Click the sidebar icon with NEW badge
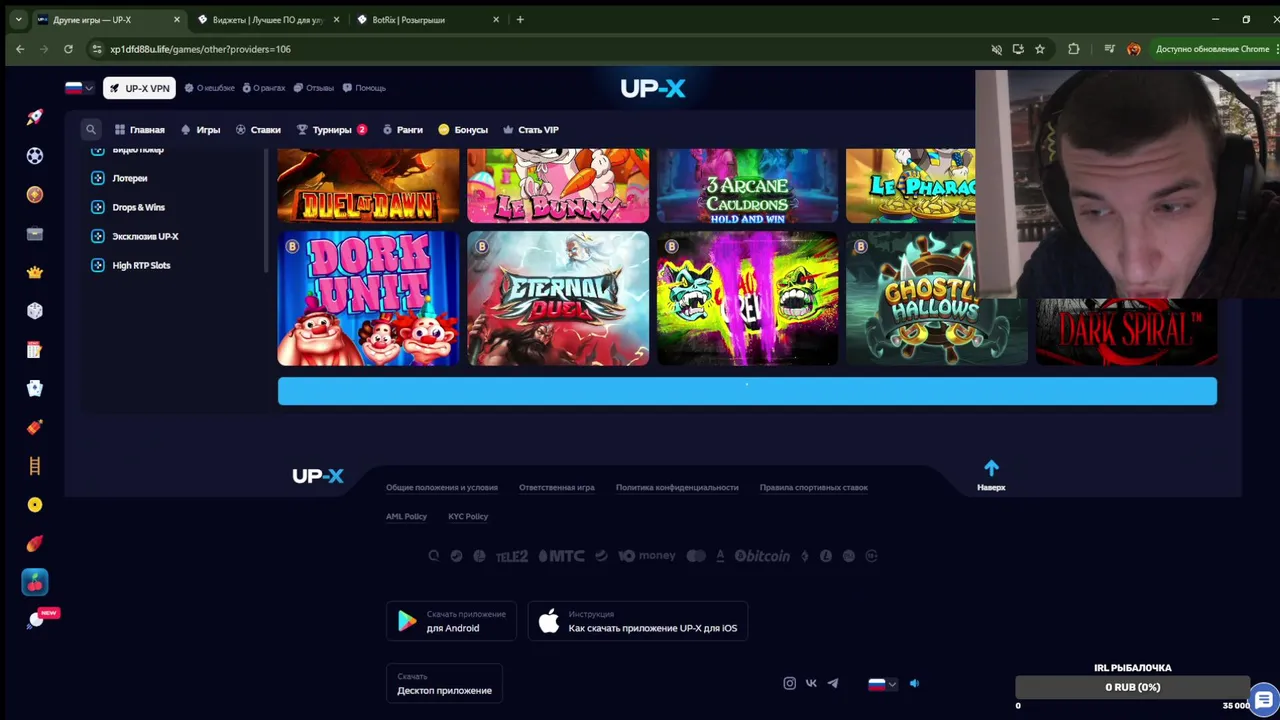The height and width of the screenshot is (720, 1280). pos(38,619)
